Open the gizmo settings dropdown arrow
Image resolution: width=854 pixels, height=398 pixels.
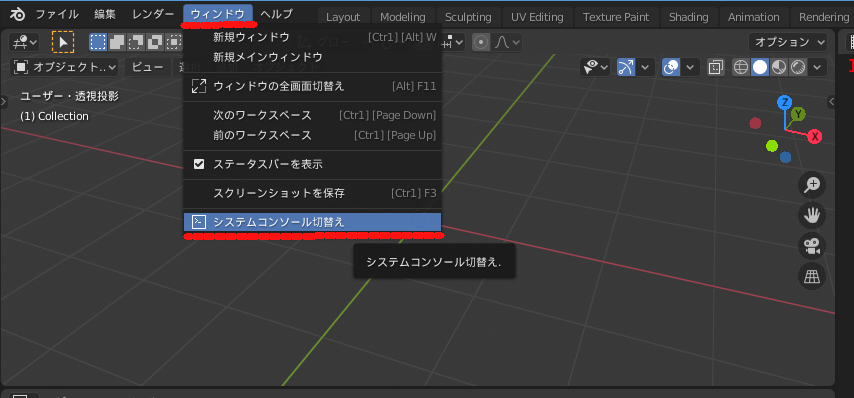[645, 68]
